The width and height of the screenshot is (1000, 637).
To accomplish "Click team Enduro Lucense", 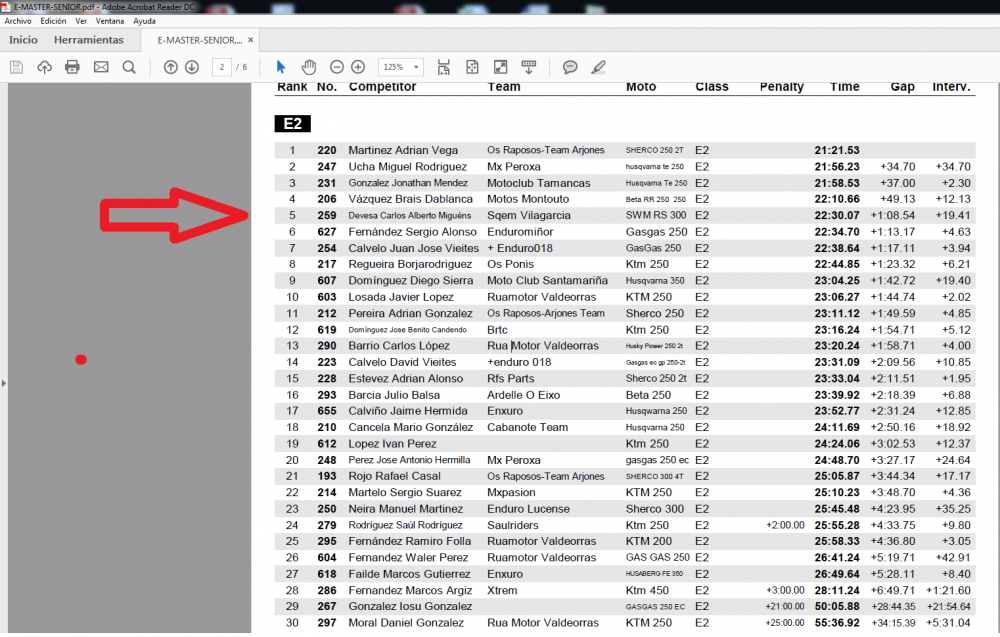I will [x=529, y=509].
